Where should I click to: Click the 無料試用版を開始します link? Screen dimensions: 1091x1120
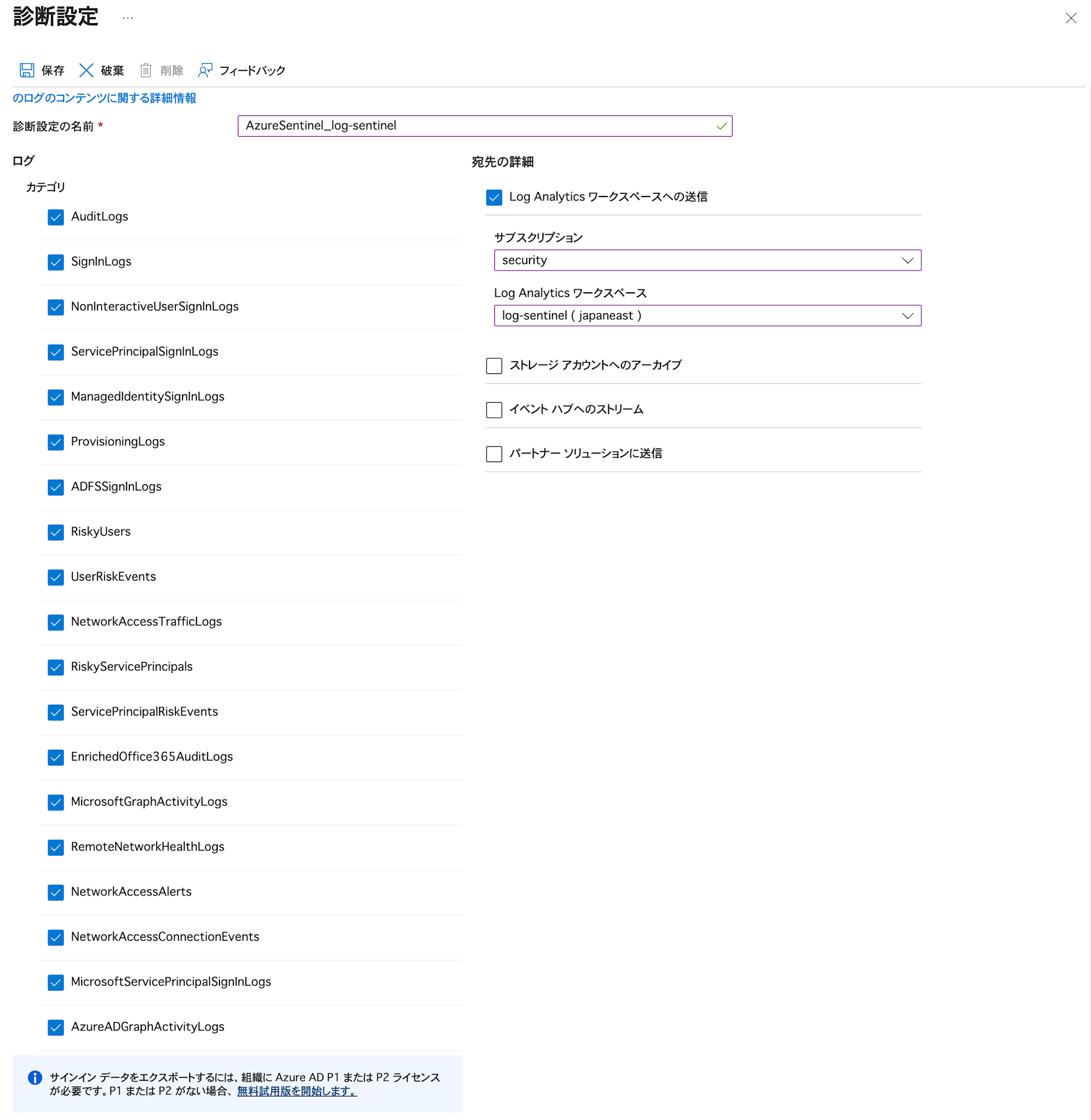(x=297, y=1091)
